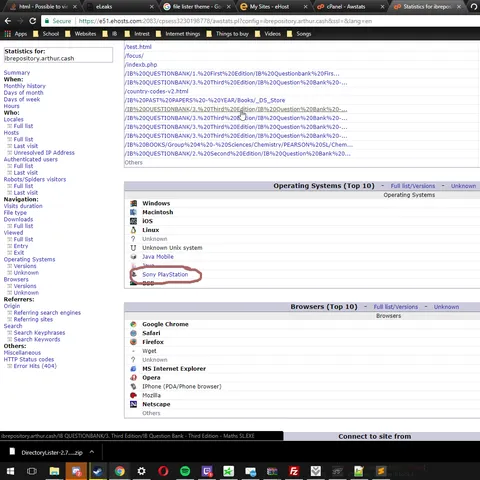Viewport: 480px width, 480px height.
Task: Open Downloads in sidebar
Action: 18,219
